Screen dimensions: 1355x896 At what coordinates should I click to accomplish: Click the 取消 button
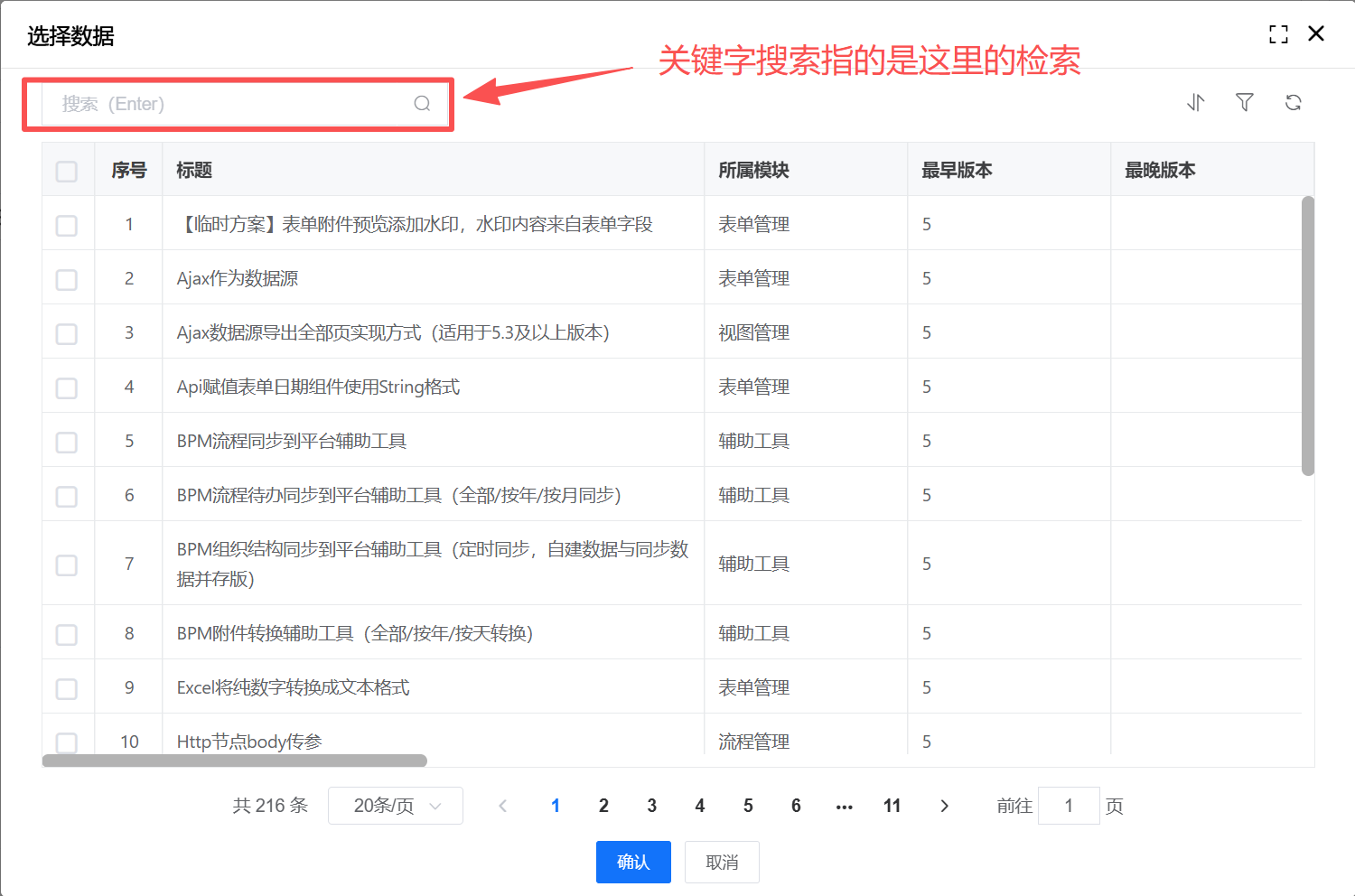722,862
